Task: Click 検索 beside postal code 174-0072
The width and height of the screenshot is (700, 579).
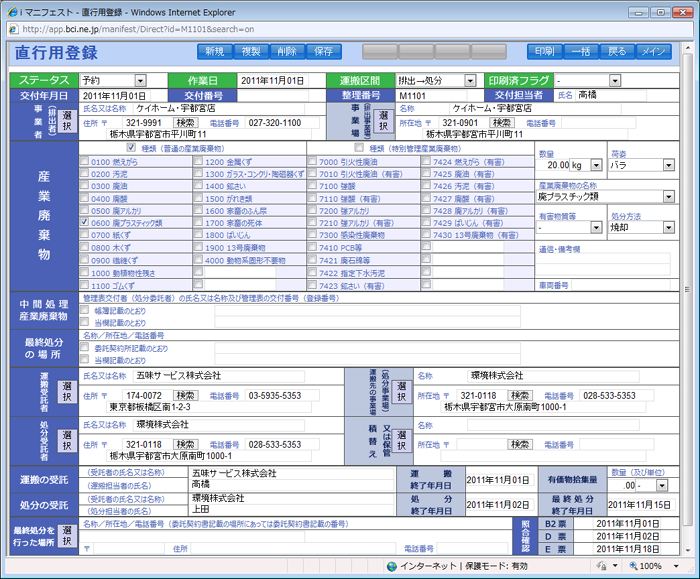Action: click(187, 395)
